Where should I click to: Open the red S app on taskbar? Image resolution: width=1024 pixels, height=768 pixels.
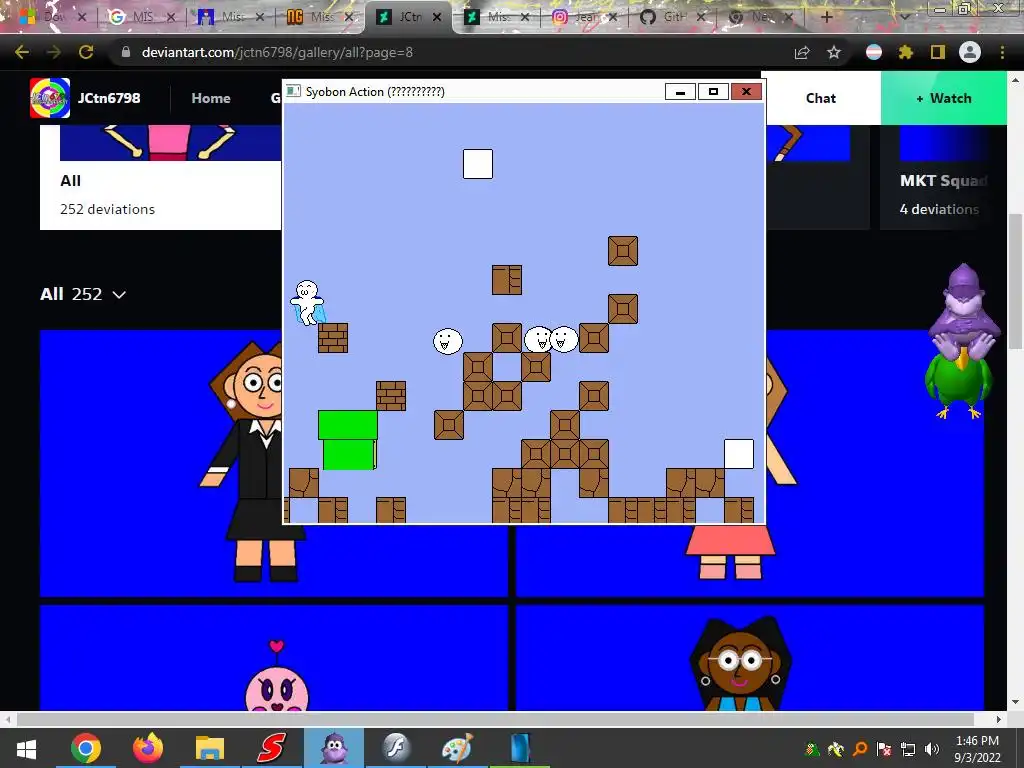[x=272, y=748]
